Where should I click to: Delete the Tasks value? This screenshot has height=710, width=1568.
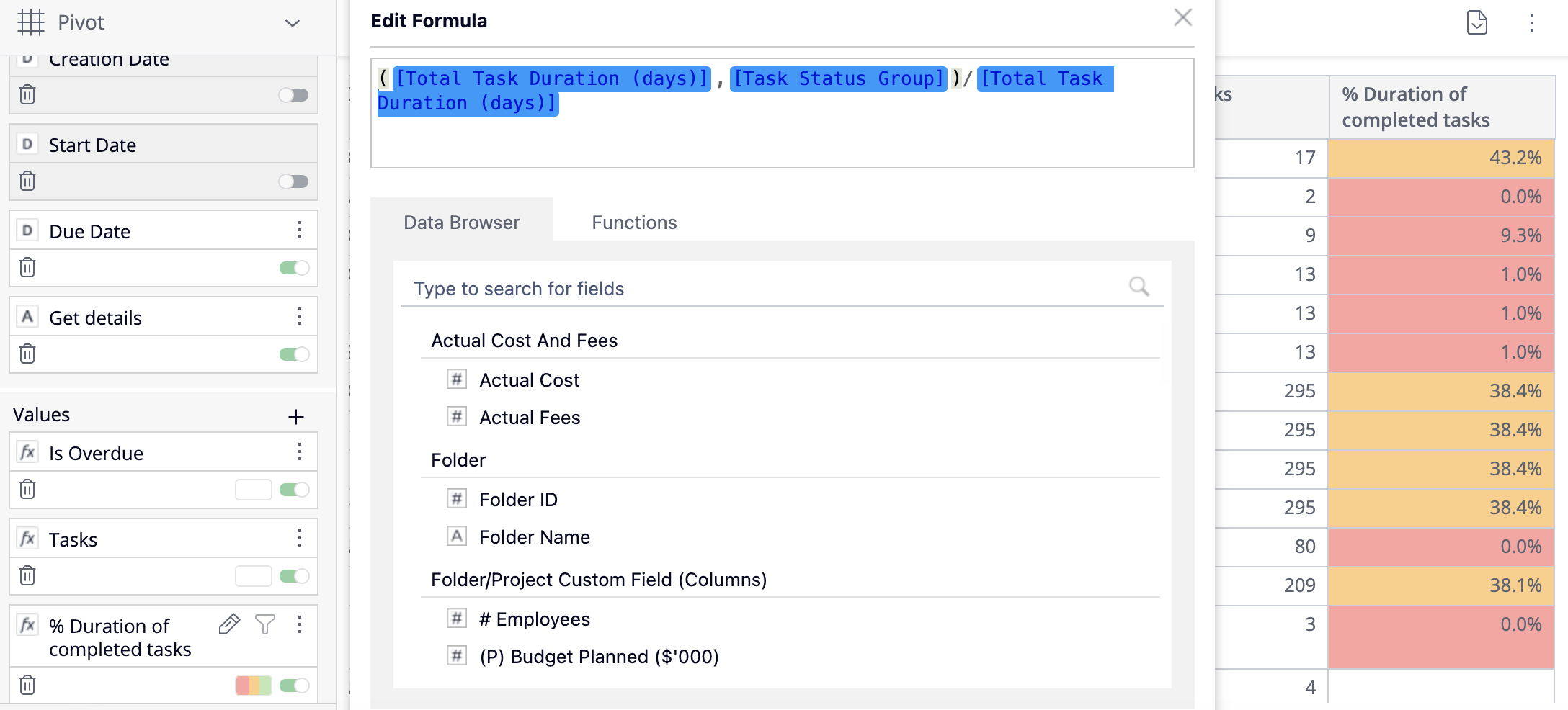pyautogui.click(x=27, y=575)
